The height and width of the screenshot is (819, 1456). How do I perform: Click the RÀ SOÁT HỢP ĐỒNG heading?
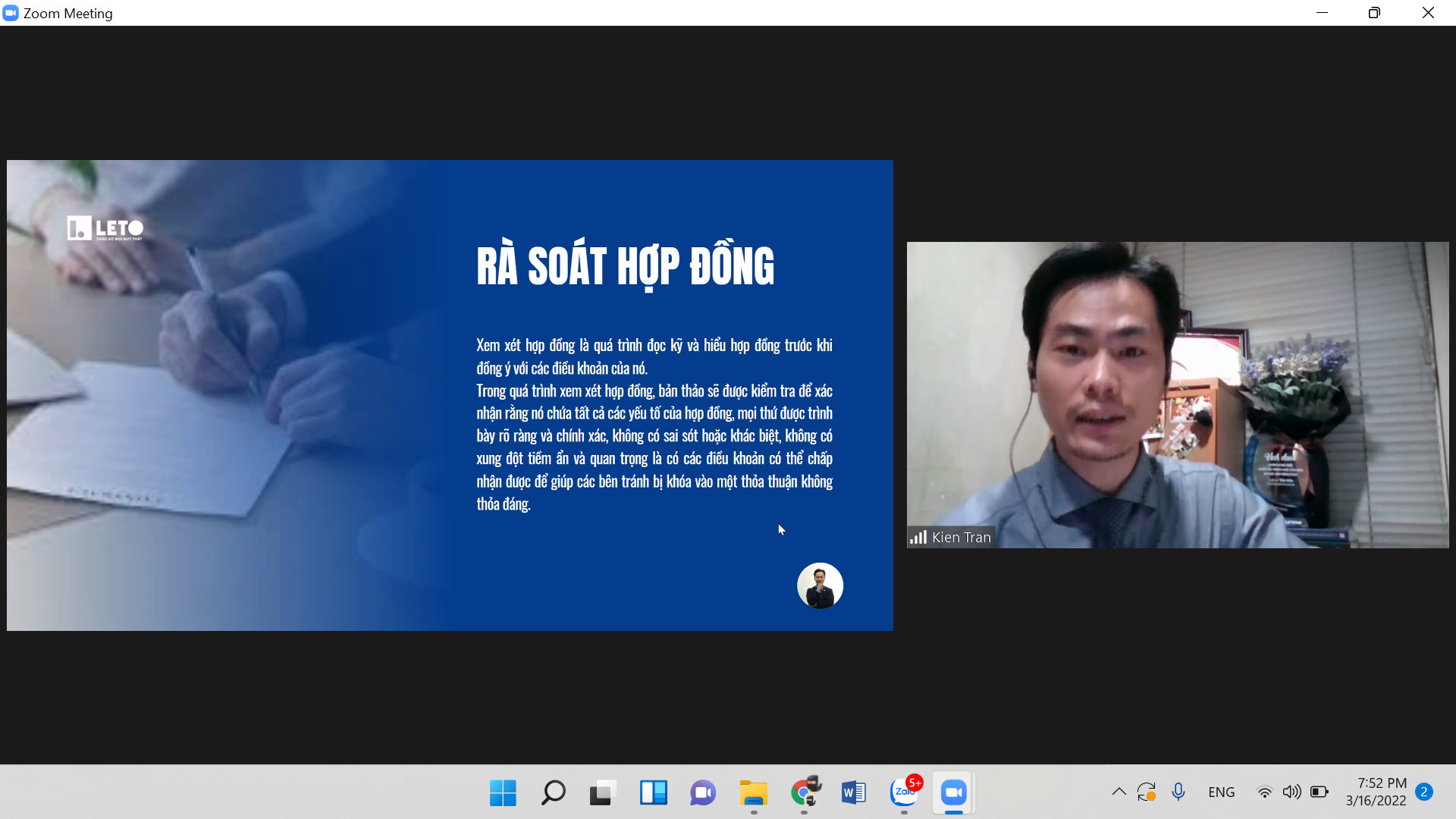click(x=626, y=267)
